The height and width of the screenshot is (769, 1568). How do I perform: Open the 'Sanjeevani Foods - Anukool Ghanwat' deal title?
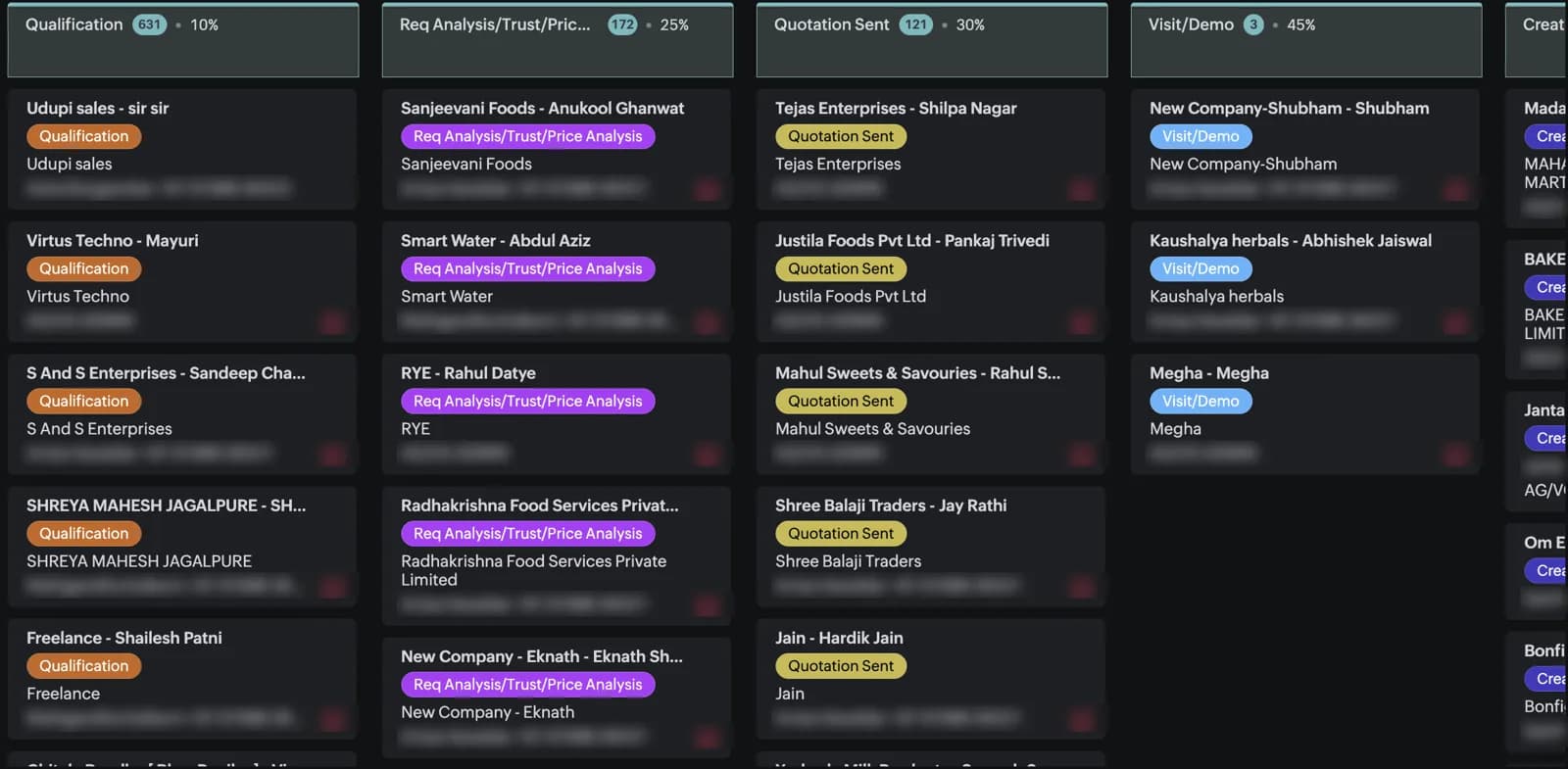(x=542, y=109)
